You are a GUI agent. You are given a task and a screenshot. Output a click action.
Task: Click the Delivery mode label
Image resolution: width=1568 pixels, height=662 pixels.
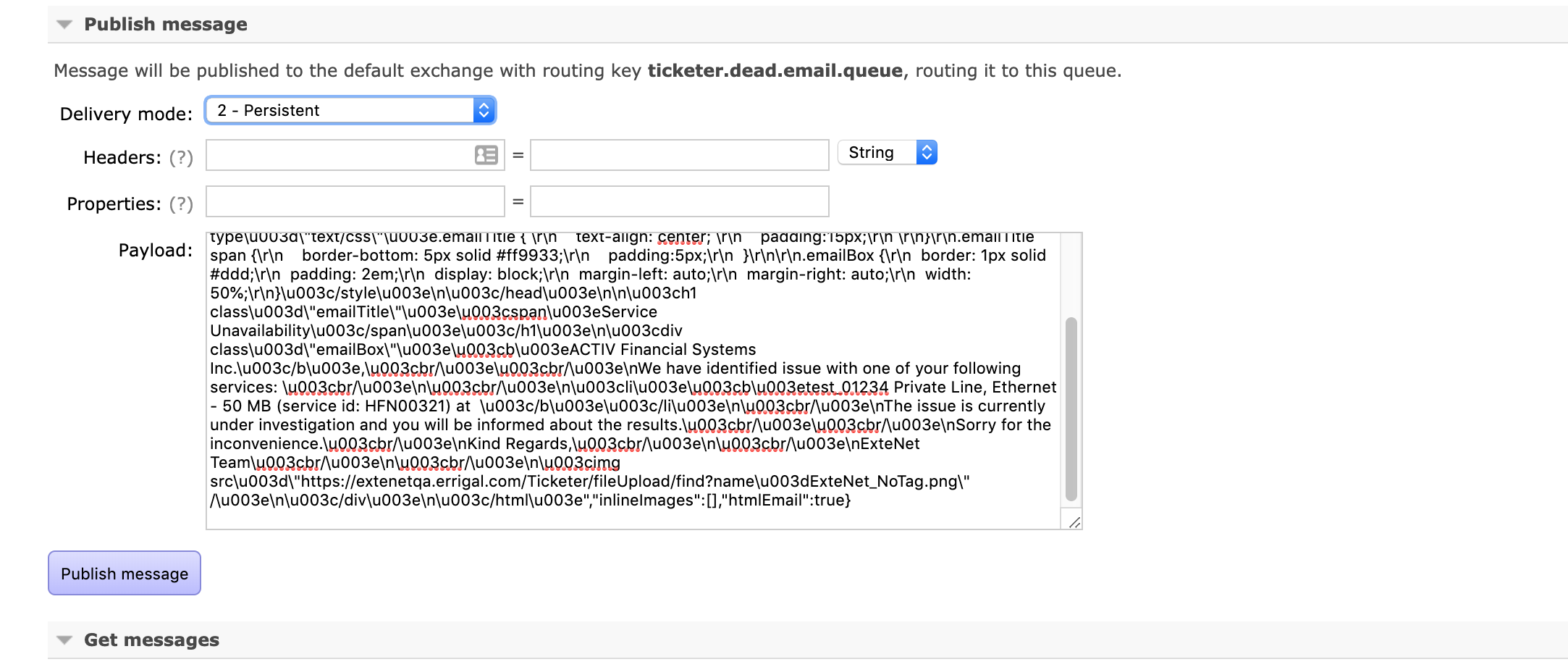[x=126, y=114]
